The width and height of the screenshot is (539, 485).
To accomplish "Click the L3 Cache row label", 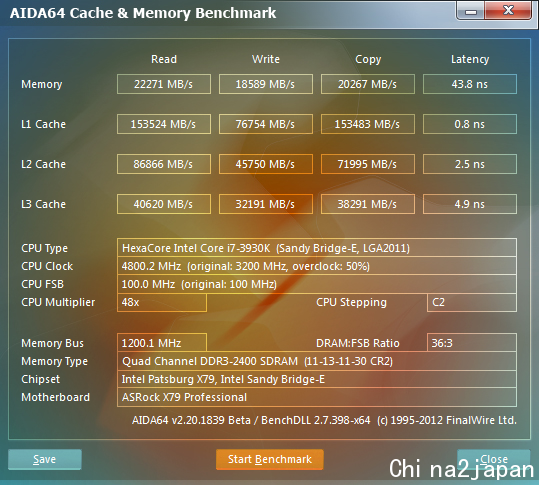I will pos(43,204).
